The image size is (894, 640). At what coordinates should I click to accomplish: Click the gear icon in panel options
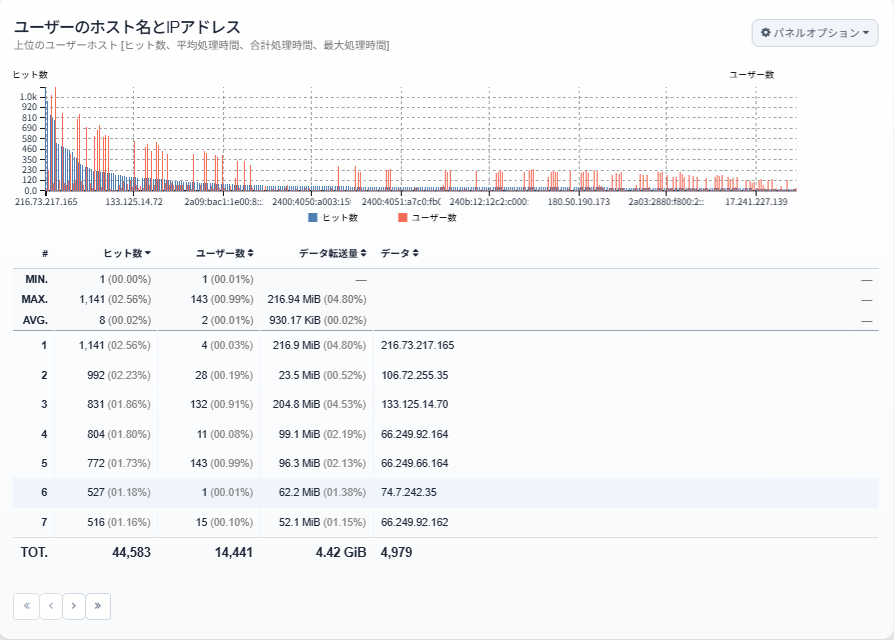pyautogui.click(x=766, y=32)
